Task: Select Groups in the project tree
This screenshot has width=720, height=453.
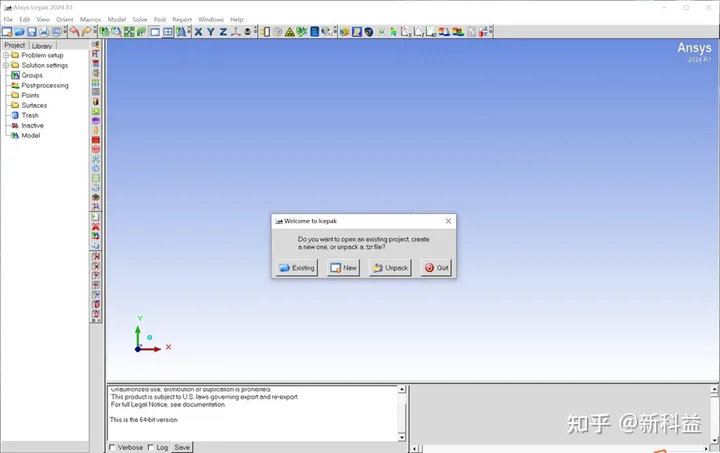Action: (x=32, y=75)
